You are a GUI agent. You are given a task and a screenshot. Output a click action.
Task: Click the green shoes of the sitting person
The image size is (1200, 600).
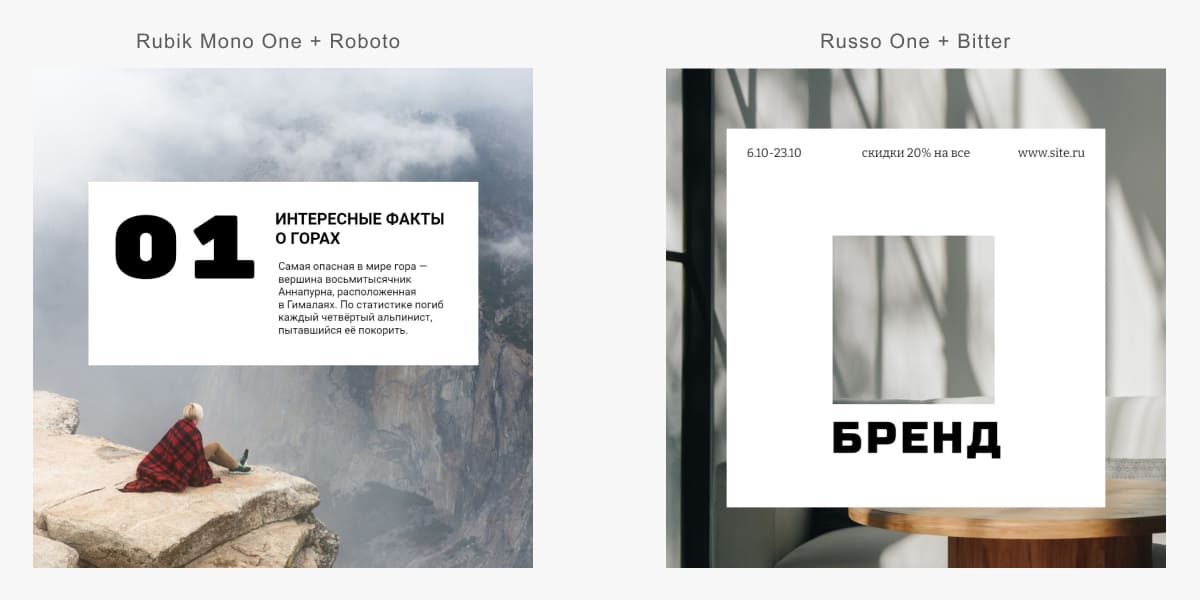tap(240, 464)
